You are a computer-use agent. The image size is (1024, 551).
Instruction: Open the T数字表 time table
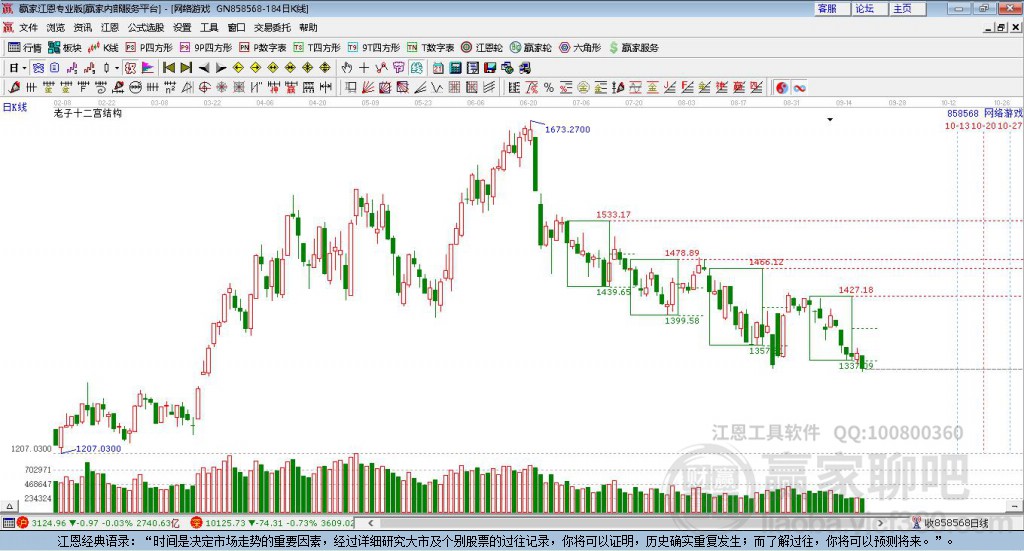point(430,48)
